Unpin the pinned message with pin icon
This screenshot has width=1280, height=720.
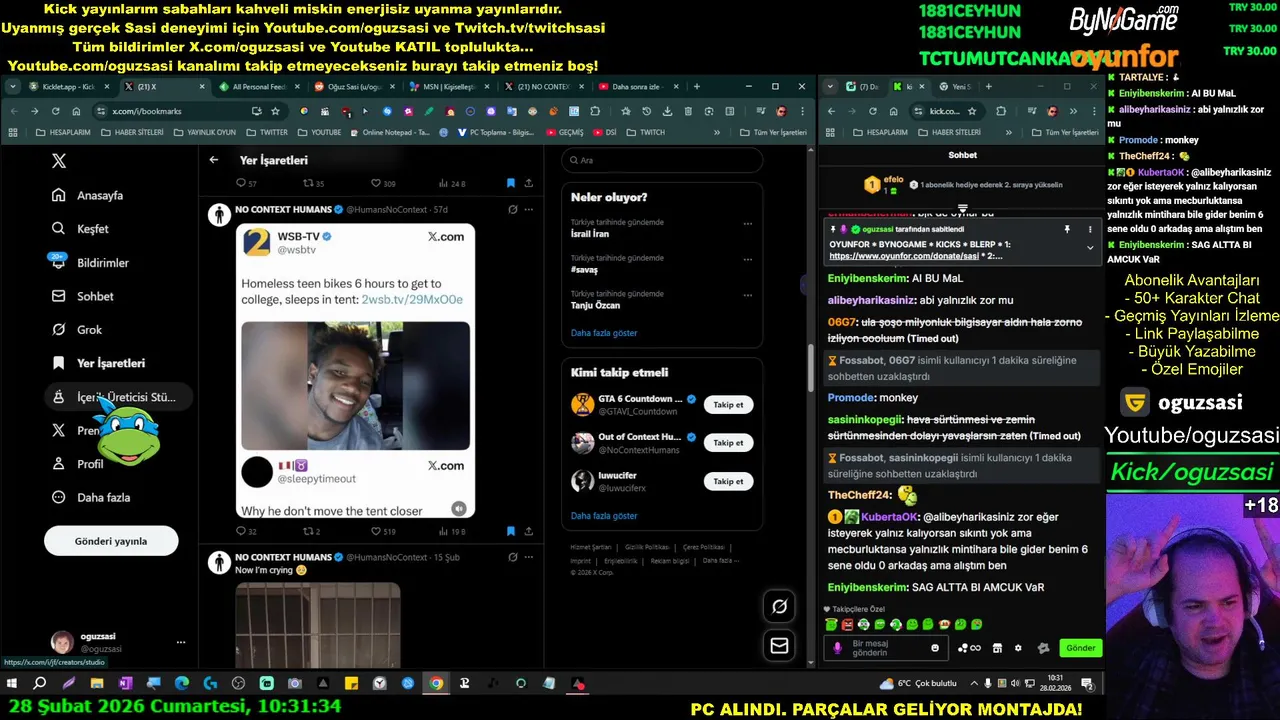click(x=1067, y=229)
